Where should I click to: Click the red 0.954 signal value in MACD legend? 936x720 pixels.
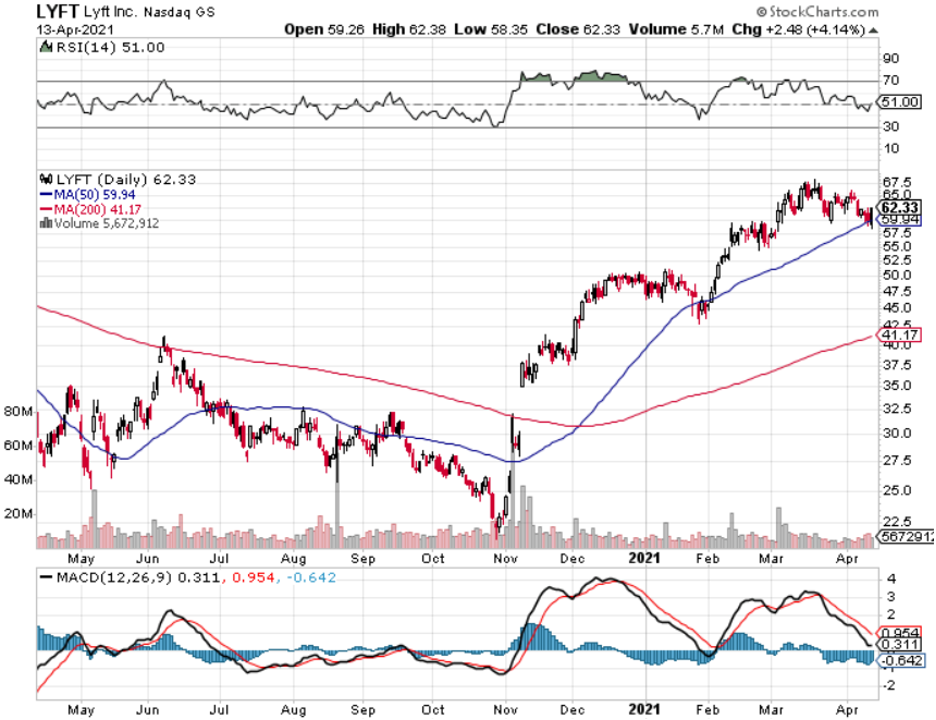[253, 577]
